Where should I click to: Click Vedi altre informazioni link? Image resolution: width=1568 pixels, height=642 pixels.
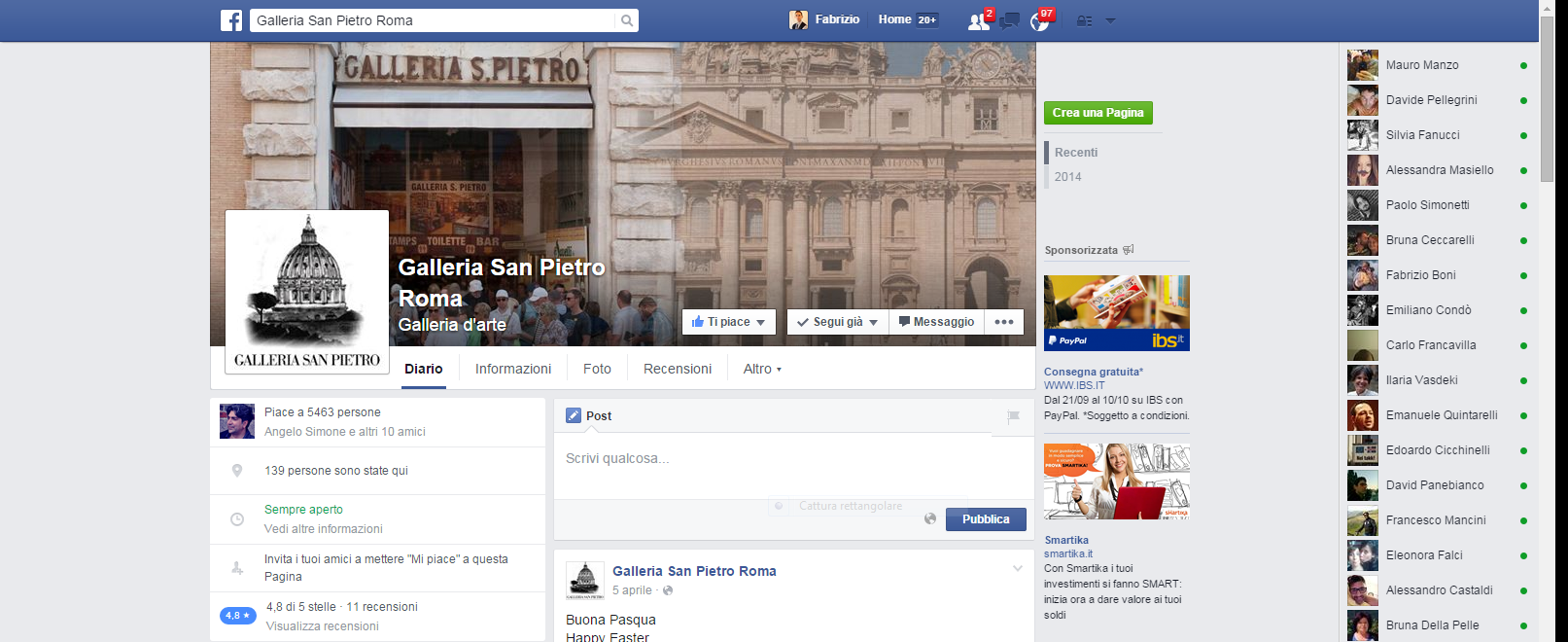tap(324, 529)
